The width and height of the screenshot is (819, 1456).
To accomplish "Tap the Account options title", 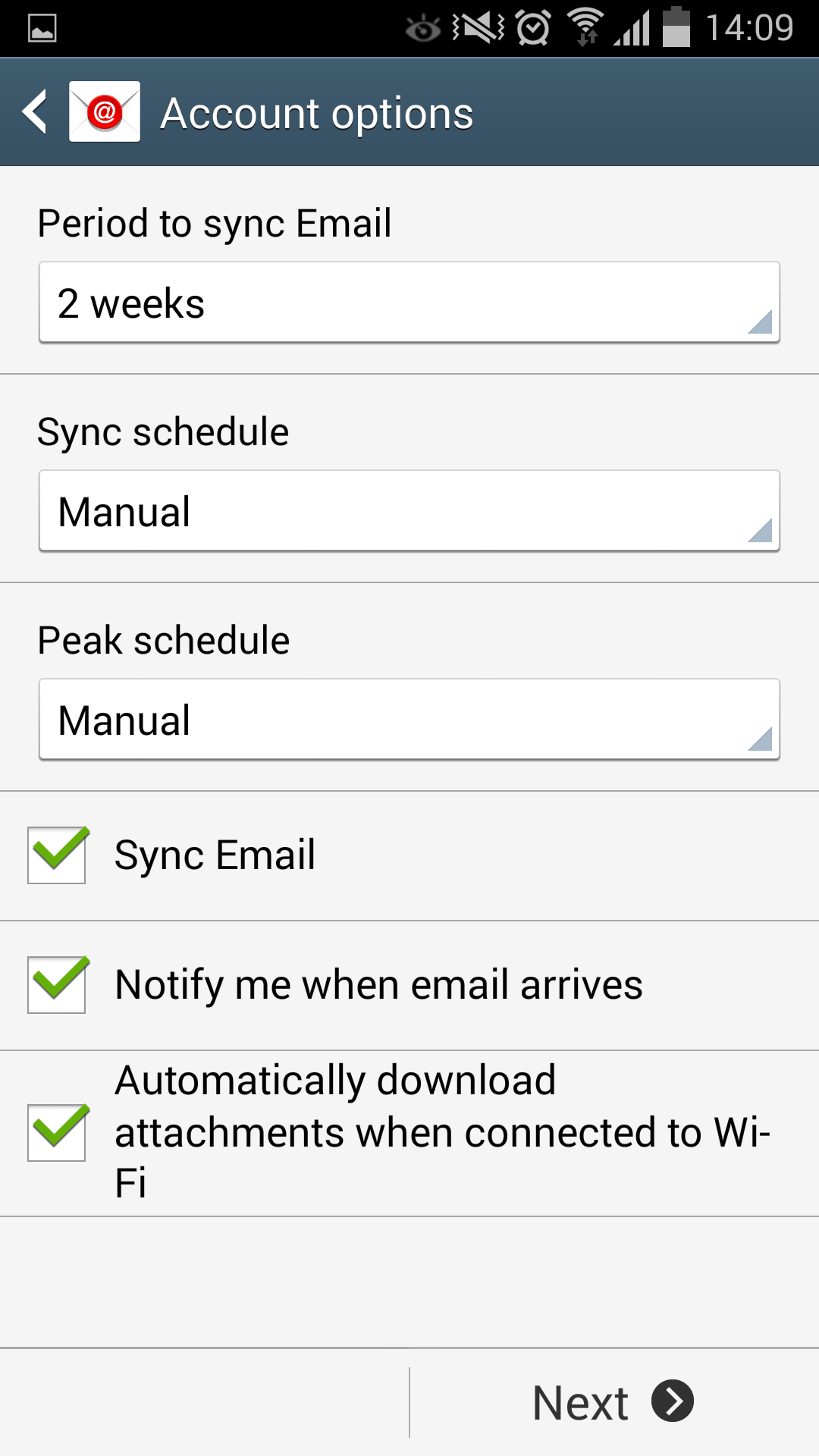I will 317,114.
